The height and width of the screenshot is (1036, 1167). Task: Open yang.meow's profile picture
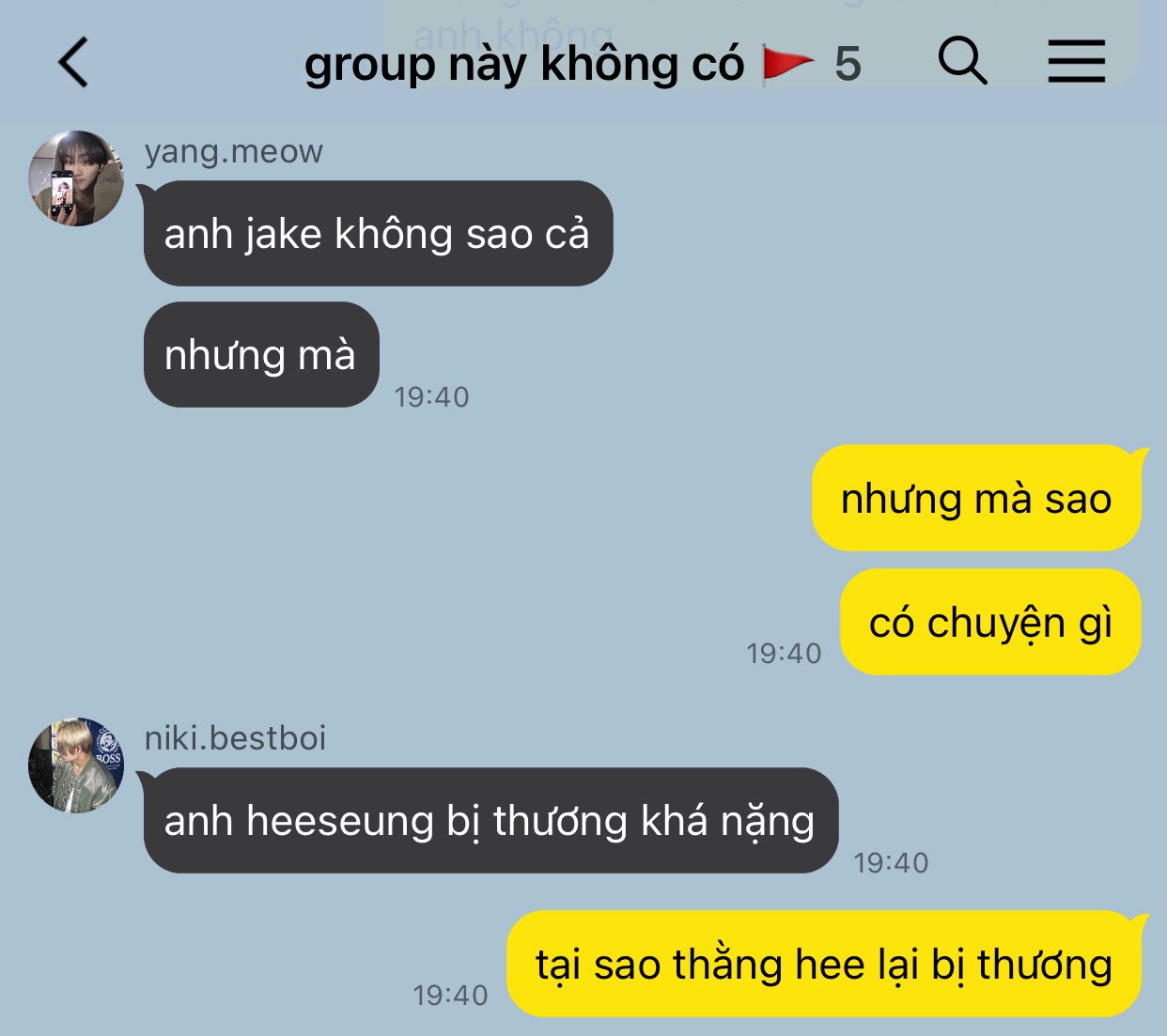[76, 178]
